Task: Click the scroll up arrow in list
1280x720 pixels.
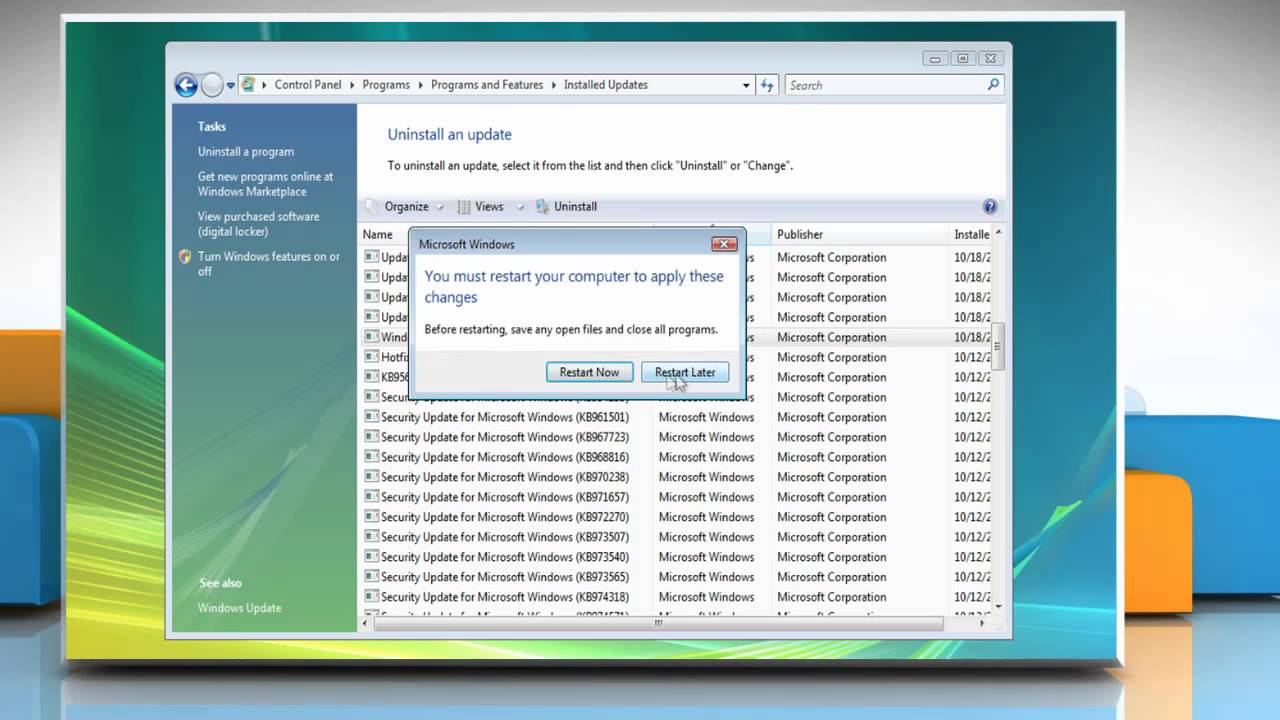Action: click(x=998, y=233)
